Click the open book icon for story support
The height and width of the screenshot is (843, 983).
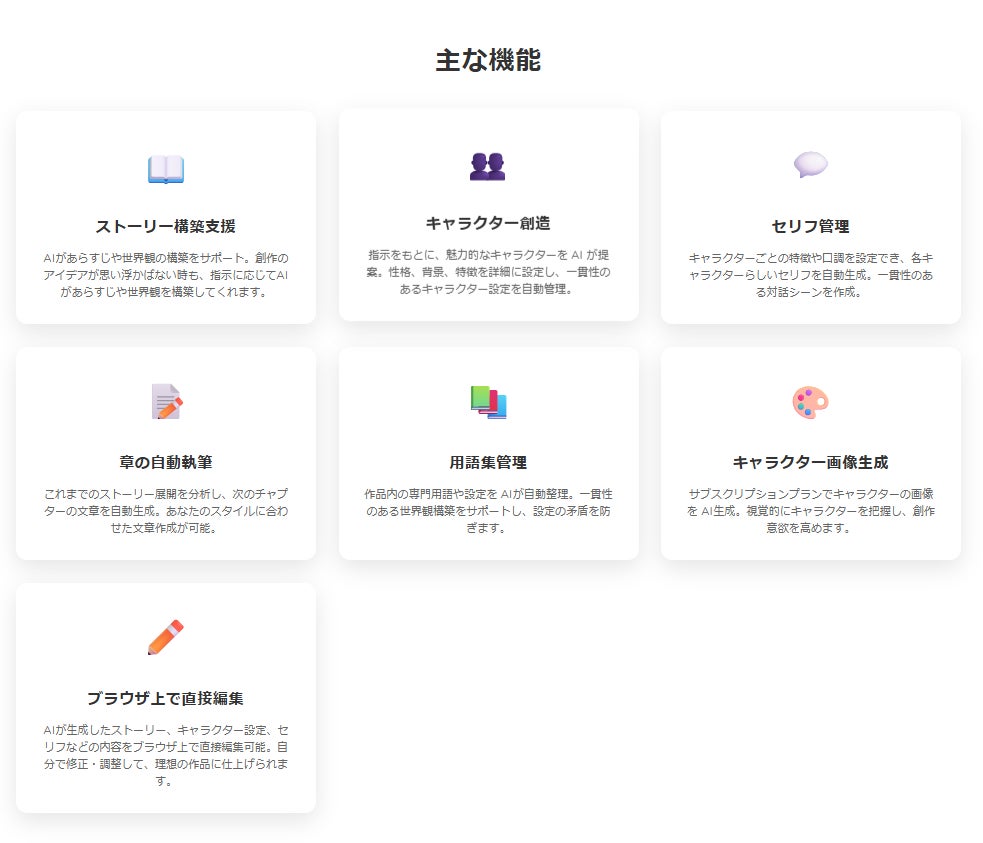[x=166, y=169]
